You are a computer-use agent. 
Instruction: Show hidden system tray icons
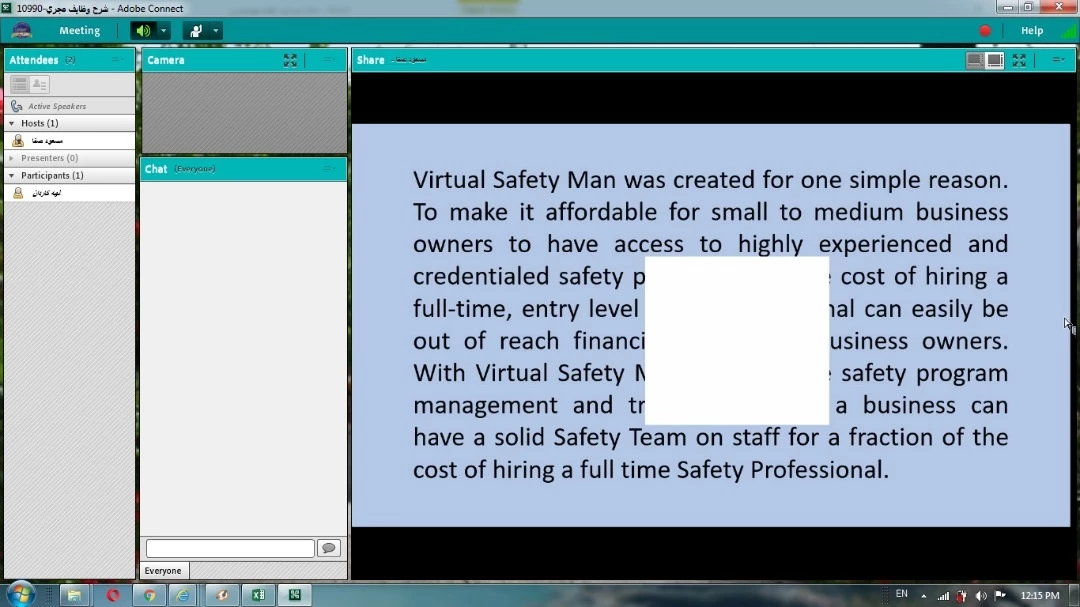coord(924,596)
